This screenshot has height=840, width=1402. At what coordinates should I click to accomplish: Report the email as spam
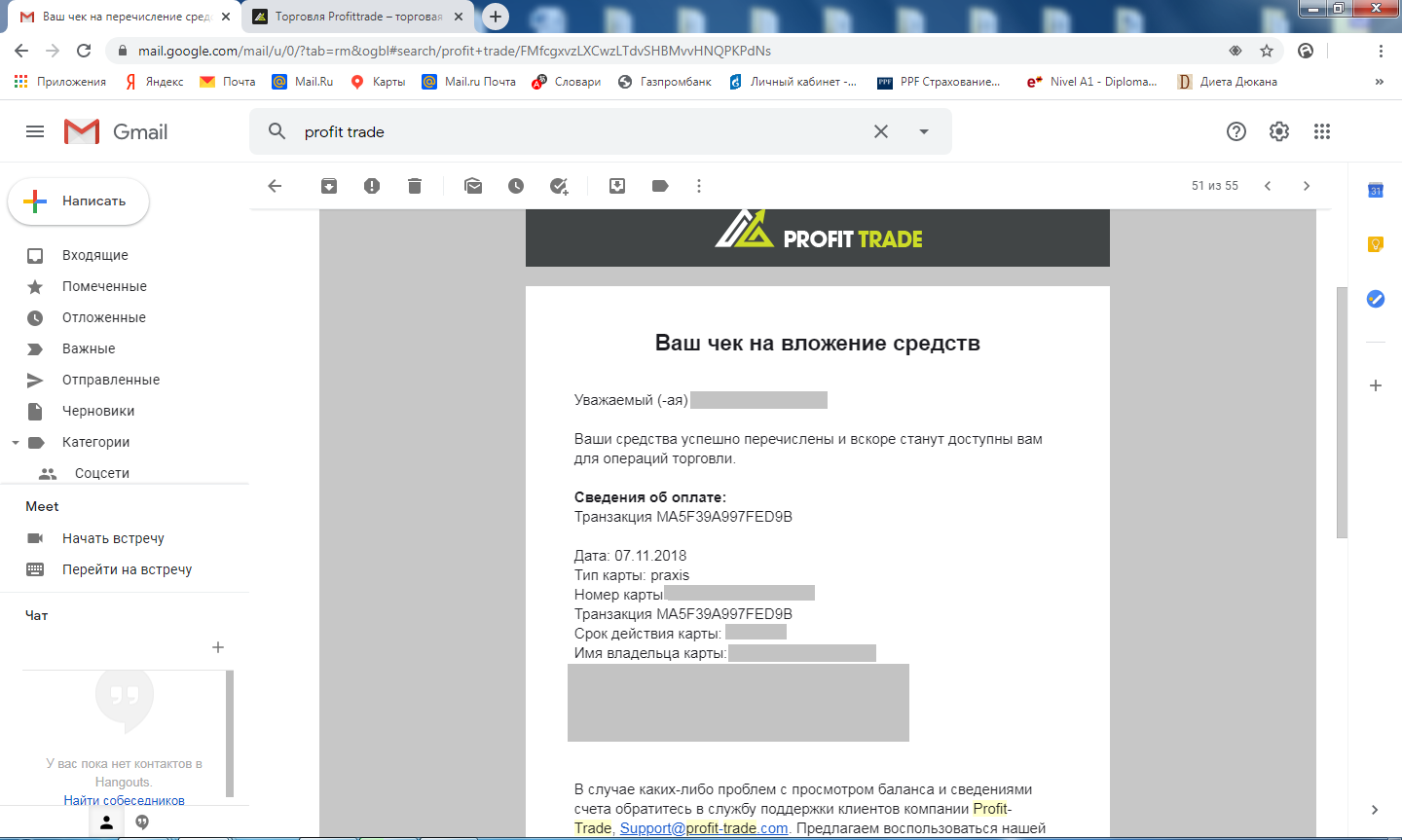[372, 186]
